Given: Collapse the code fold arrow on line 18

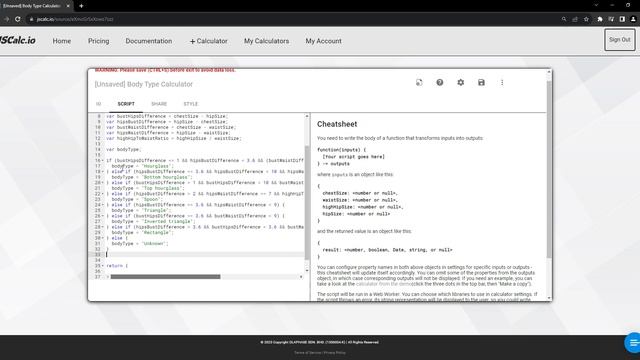Looking at the screenshot, I should pyautogui.click(x=102, y=172).
